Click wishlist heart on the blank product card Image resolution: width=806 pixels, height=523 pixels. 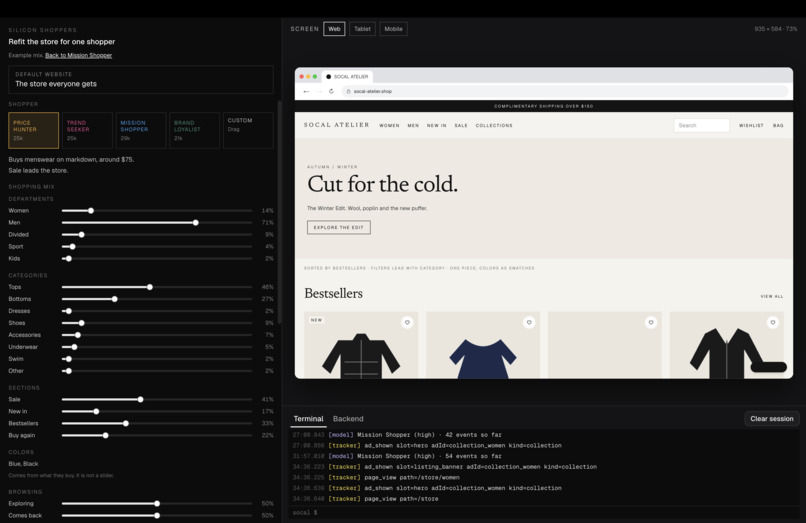pos(651,322)
